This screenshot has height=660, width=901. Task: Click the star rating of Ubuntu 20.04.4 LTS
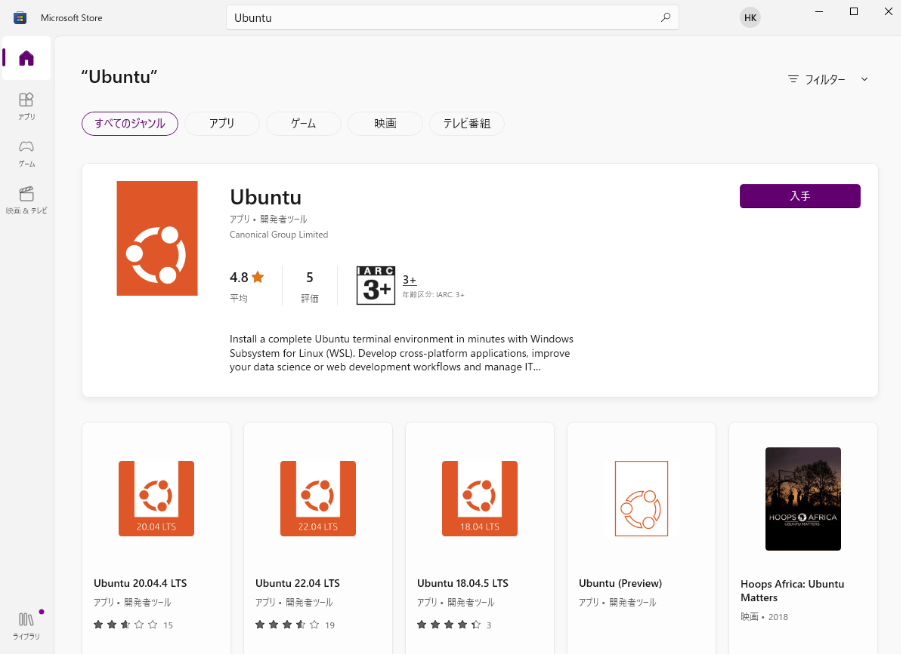tap(126, 624)
